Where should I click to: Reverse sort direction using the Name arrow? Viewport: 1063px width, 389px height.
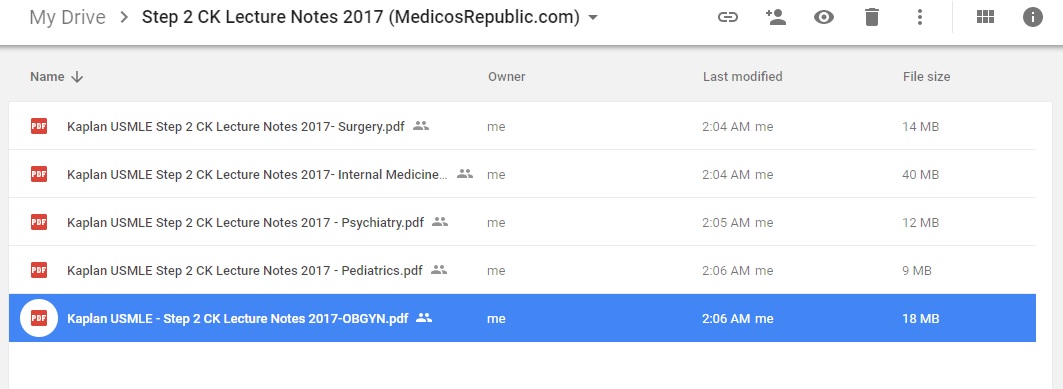click(x=77, y=77)
